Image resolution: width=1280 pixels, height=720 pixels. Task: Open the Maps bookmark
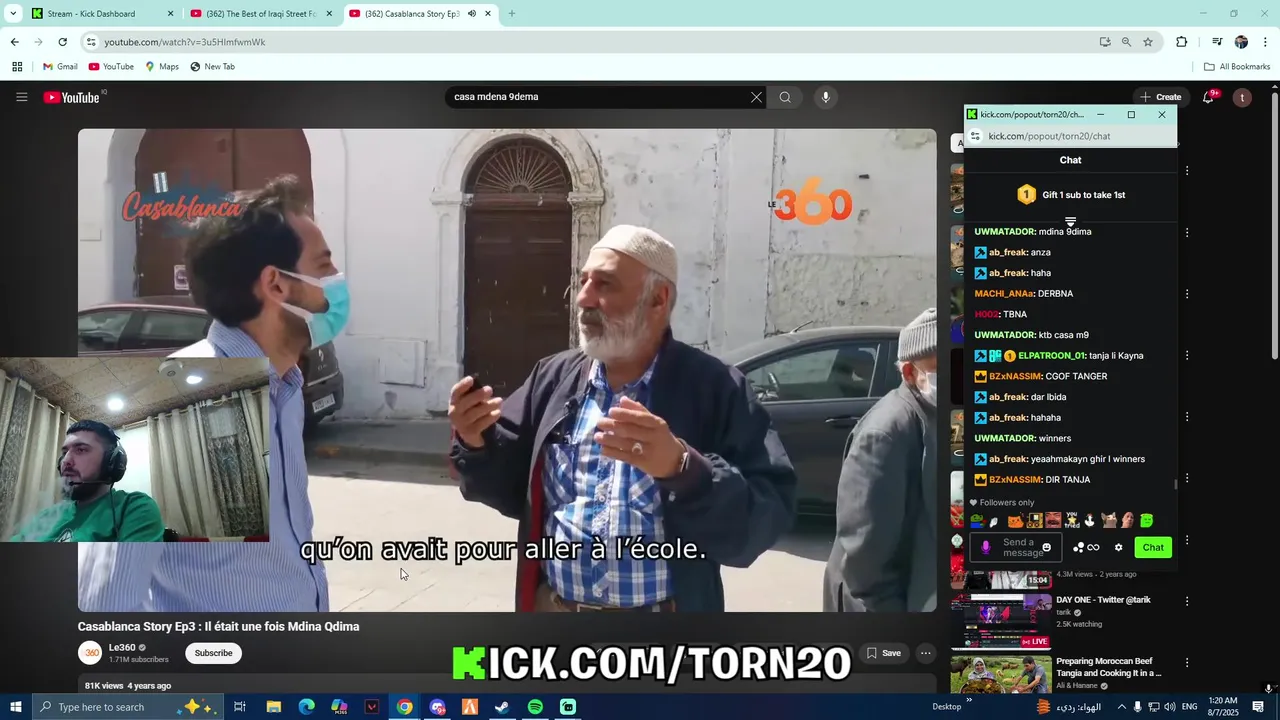click(x=161, y=67)
